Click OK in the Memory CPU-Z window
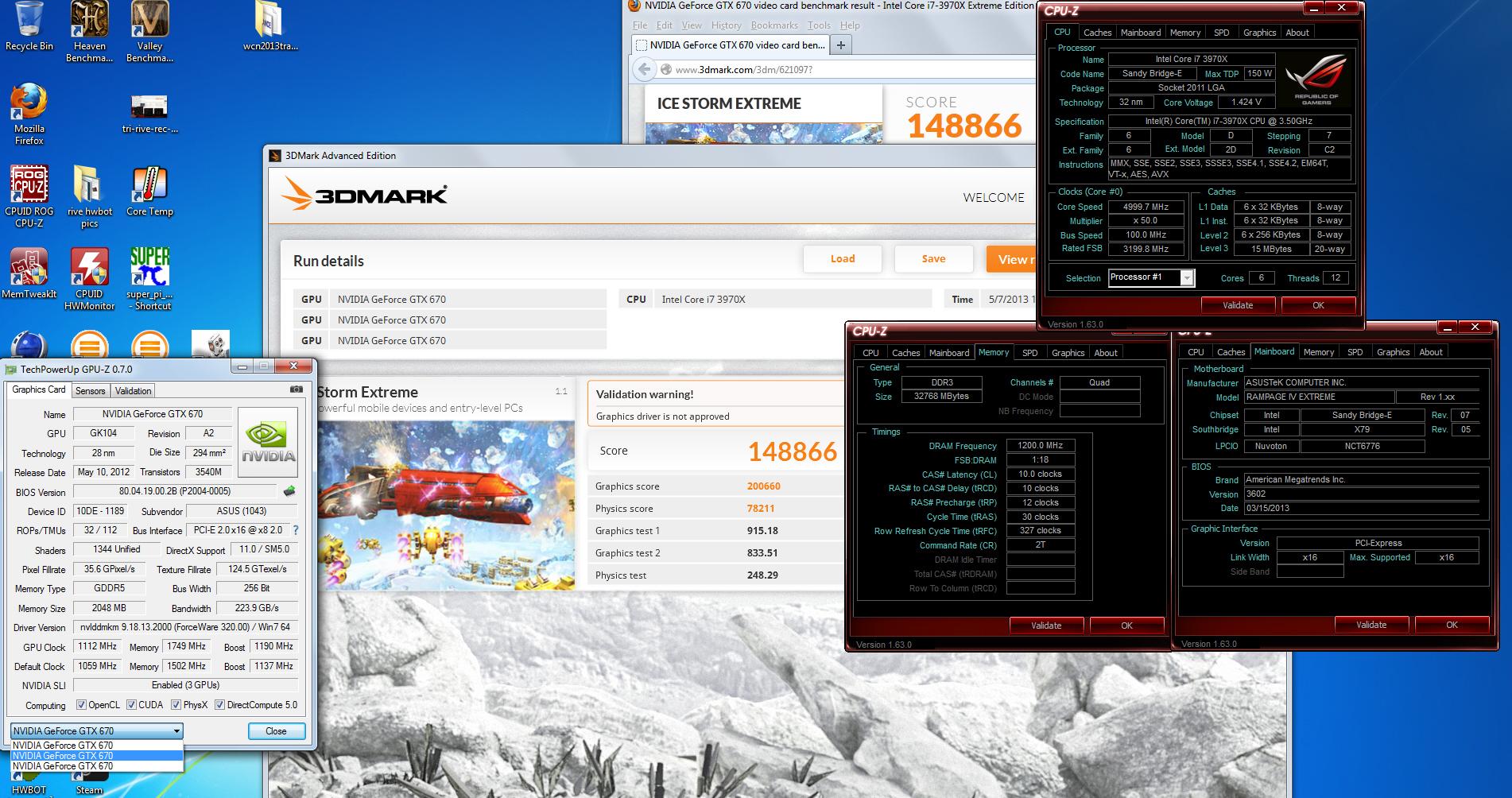 tap(1126, 626)
